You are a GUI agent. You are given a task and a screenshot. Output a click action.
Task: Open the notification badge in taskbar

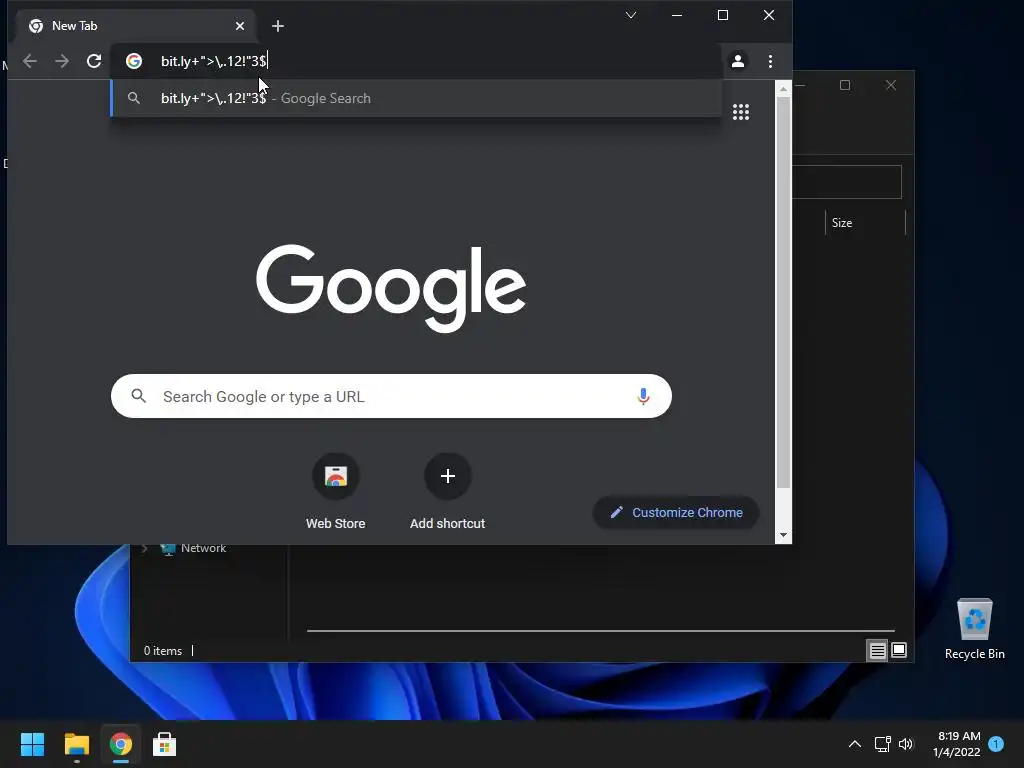[996, 744]
